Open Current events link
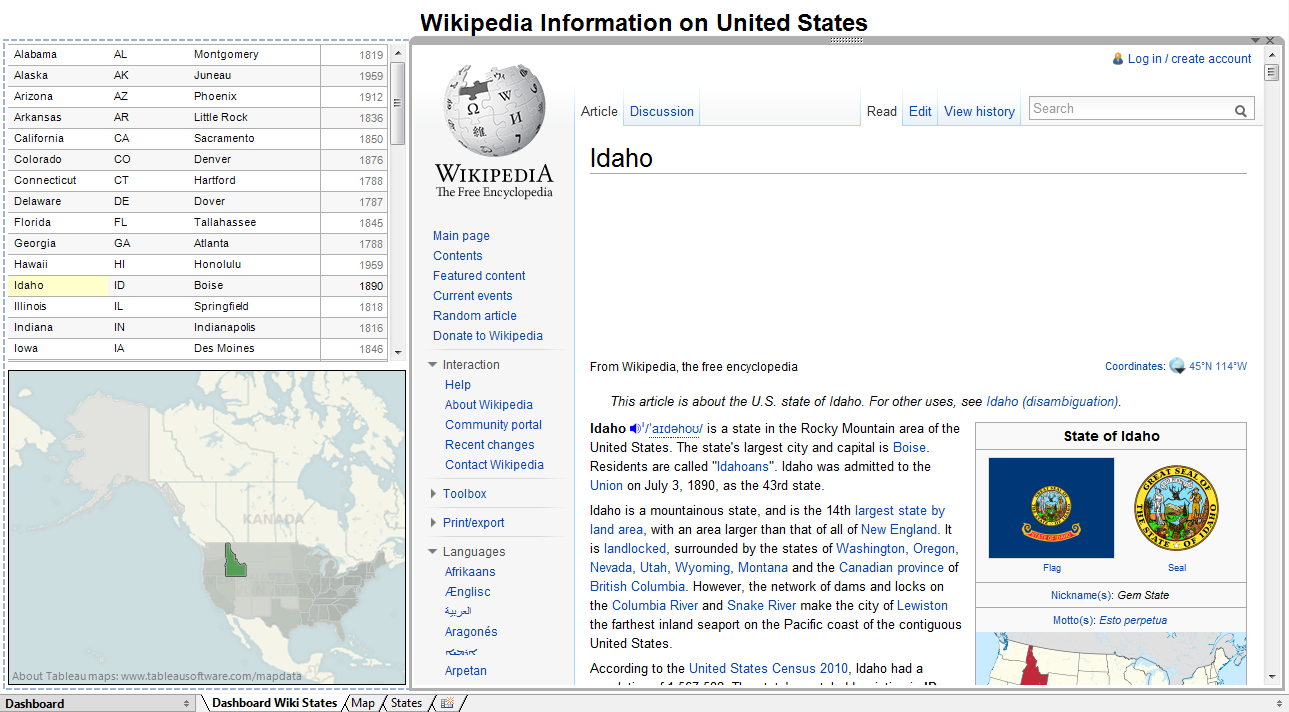Viewport: 1289px width, 712px height. pos(473,296)
